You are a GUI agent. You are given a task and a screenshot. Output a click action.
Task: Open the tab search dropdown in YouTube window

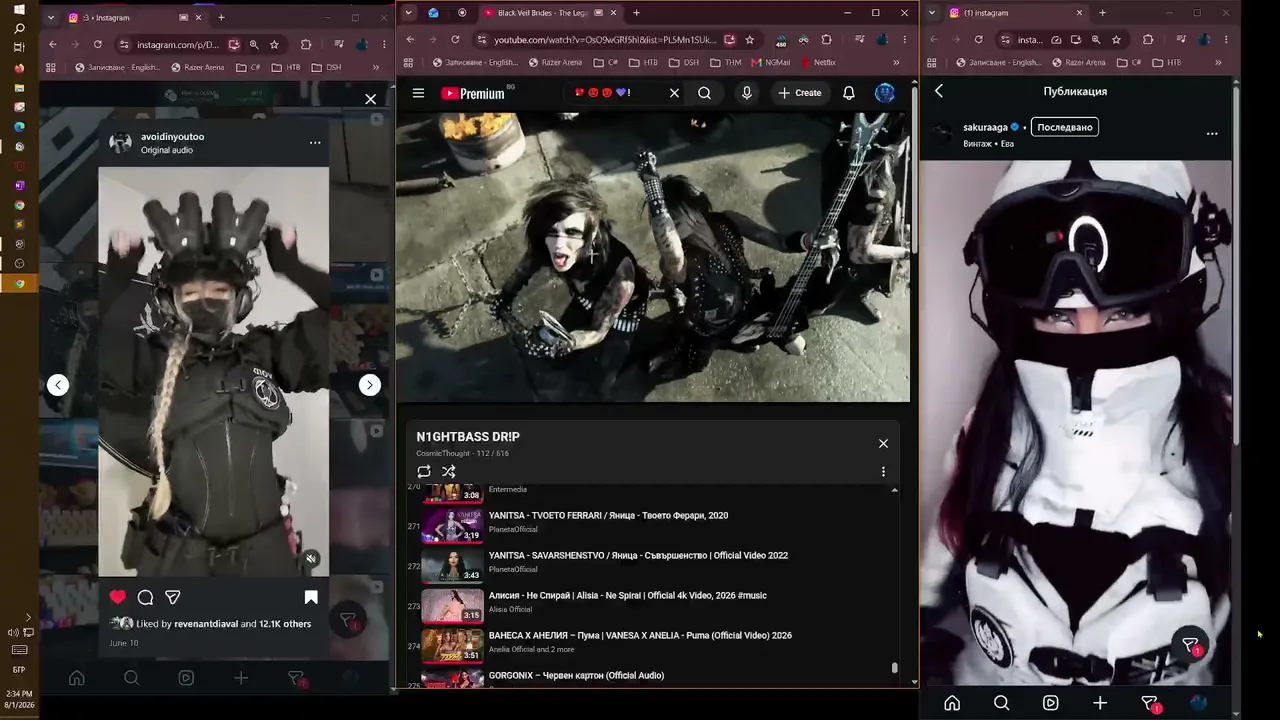[x=408, y=13]
